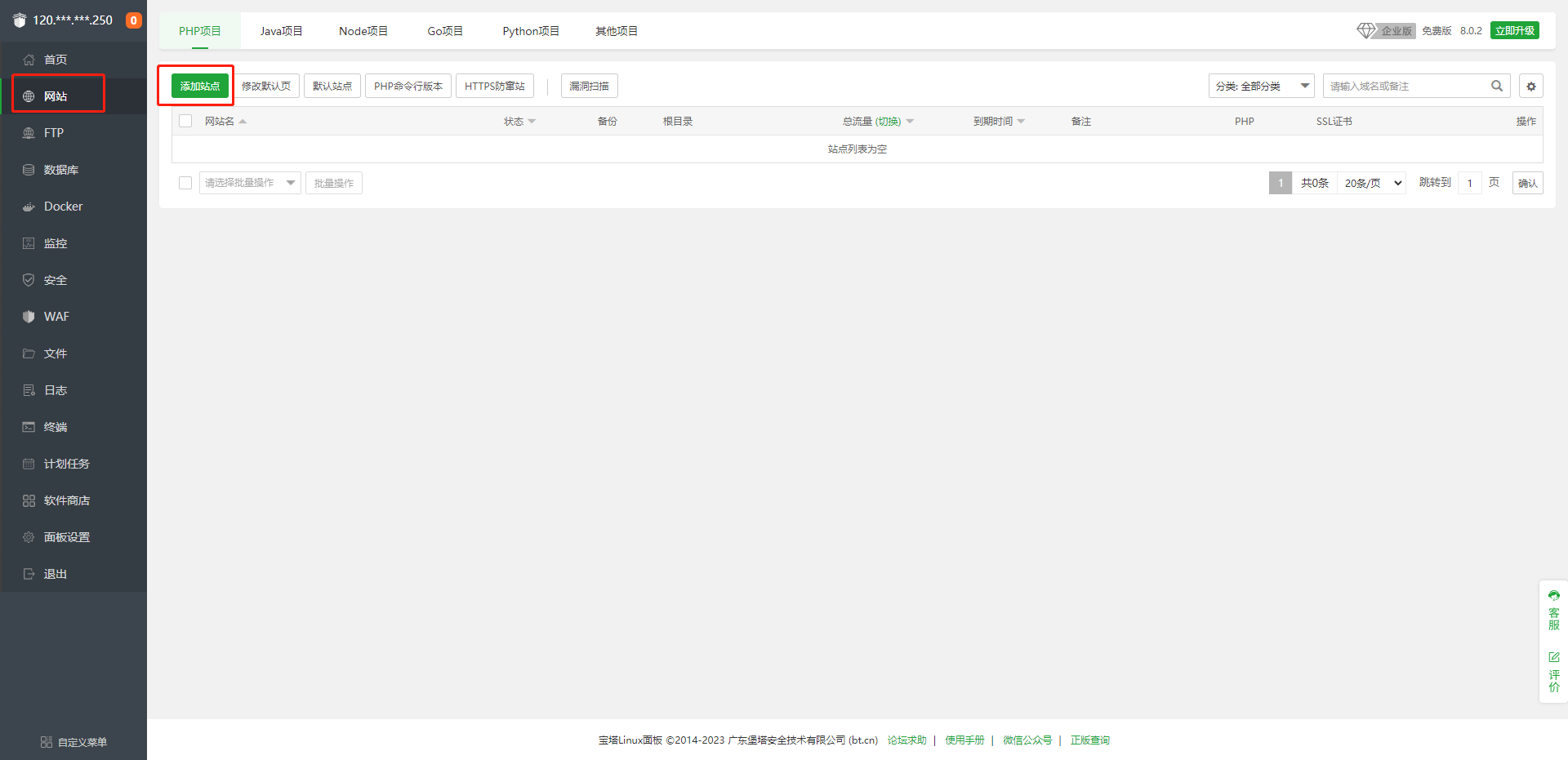Click the calendar icon beside 计划任务
This screenshot has height=760, width=1568.
point(29,464)
